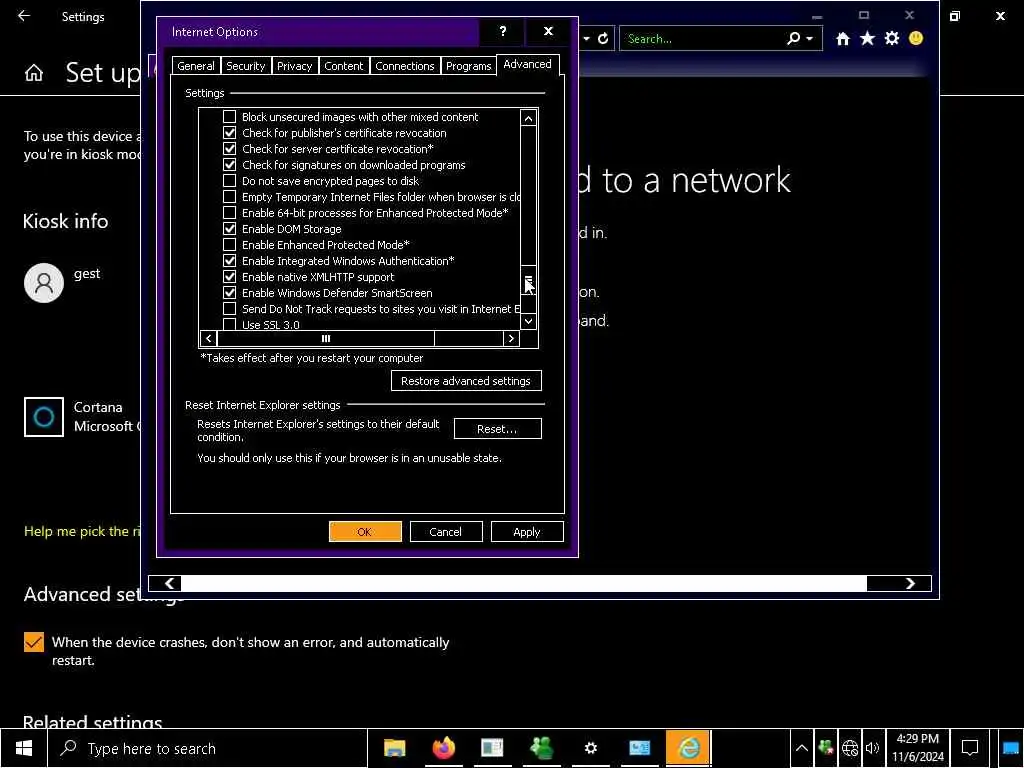1024x768 pixels.
Task: Switch to the Connections tab
Action: tap(404, 66)
